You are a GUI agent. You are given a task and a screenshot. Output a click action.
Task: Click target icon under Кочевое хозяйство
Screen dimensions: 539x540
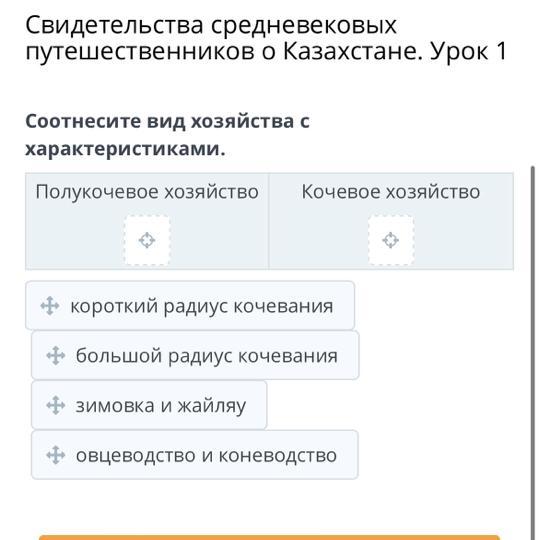point(391,240)
